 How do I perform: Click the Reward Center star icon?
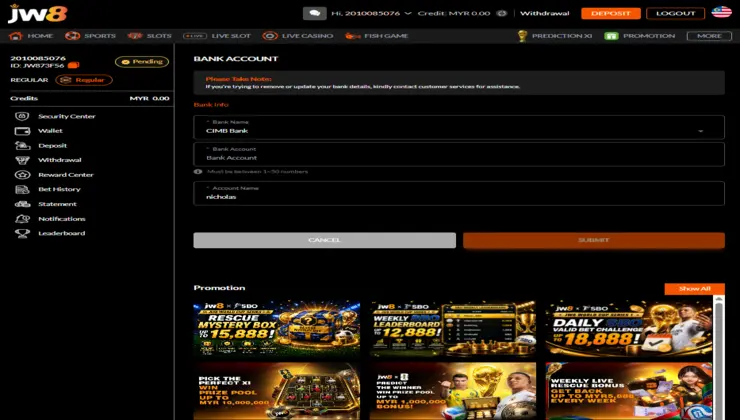22,175
